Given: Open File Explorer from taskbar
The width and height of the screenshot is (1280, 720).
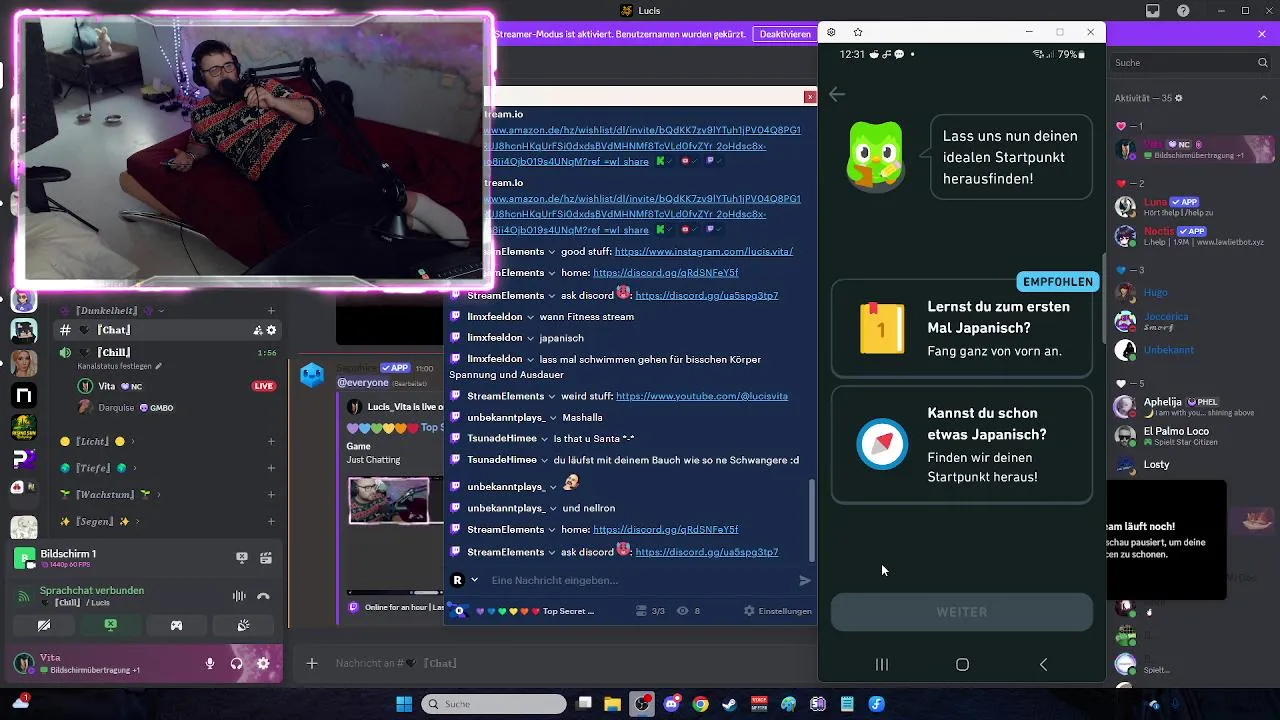Looking at the screenshot, I should 615,704.
